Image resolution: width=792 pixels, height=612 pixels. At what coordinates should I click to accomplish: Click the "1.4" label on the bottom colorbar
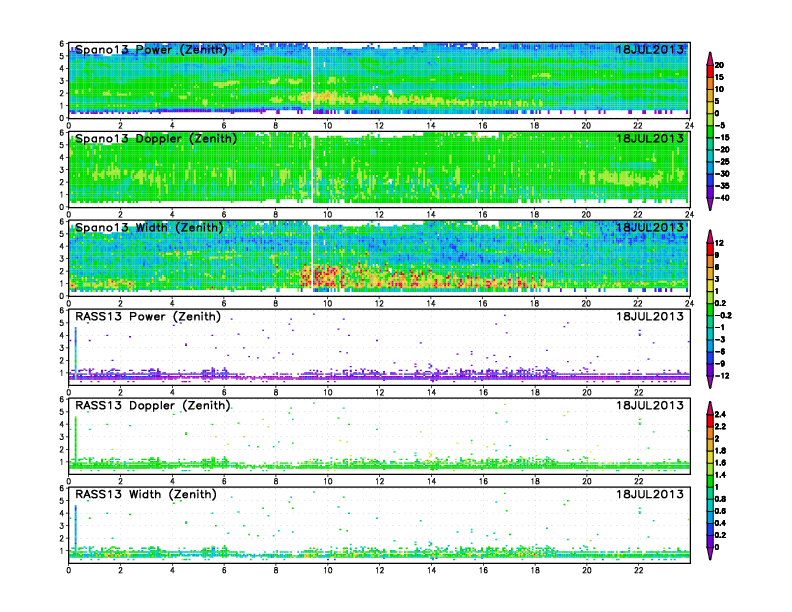click(x=721, y=475)
